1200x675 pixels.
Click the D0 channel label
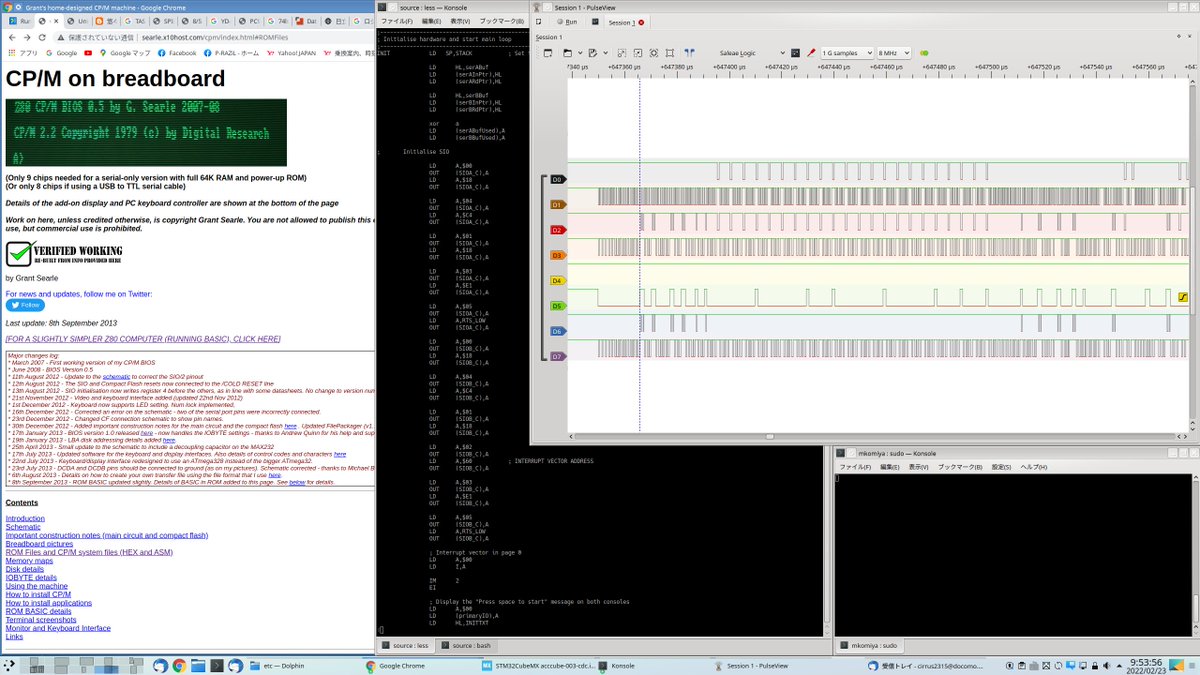tap(557, 180)
